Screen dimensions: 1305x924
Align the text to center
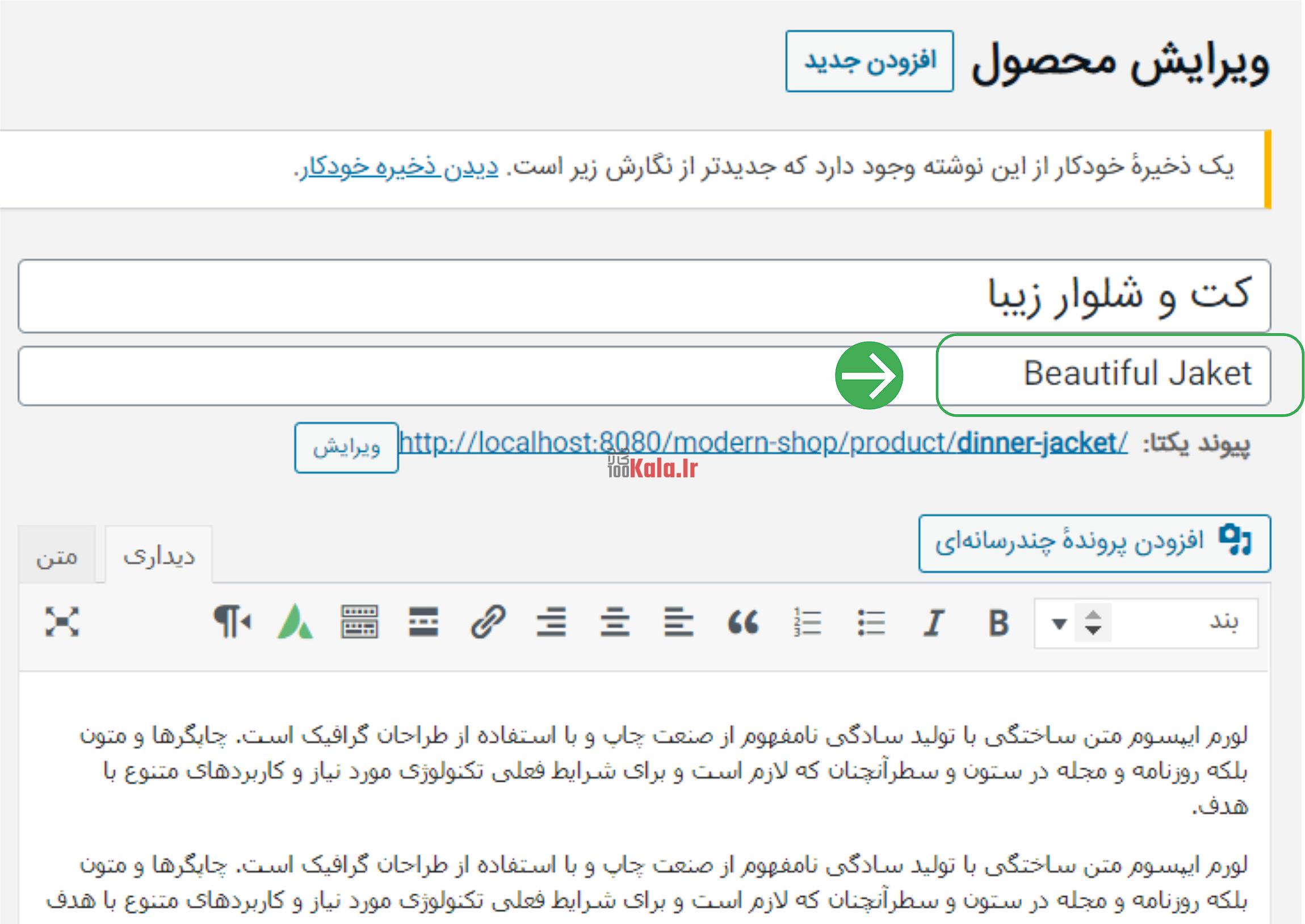[x=614, y=623]
